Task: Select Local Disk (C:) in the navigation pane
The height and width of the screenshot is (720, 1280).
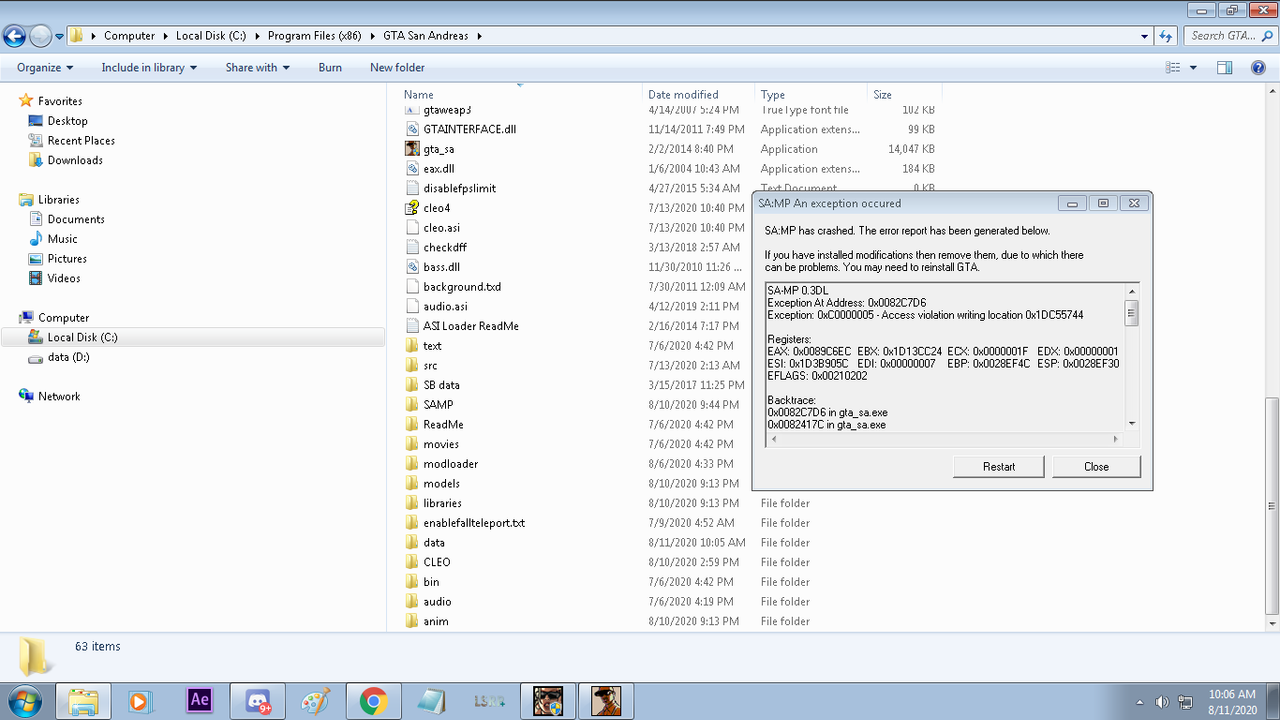Action: 82,337
